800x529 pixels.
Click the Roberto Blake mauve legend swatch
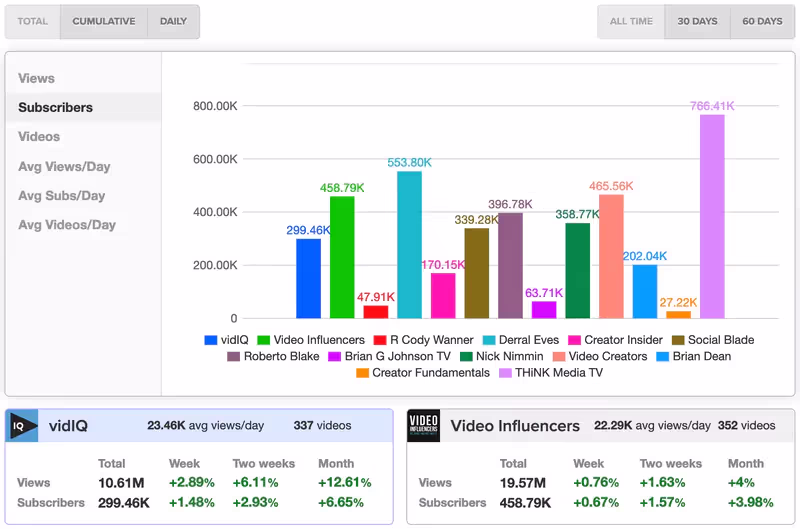(233, 357)
